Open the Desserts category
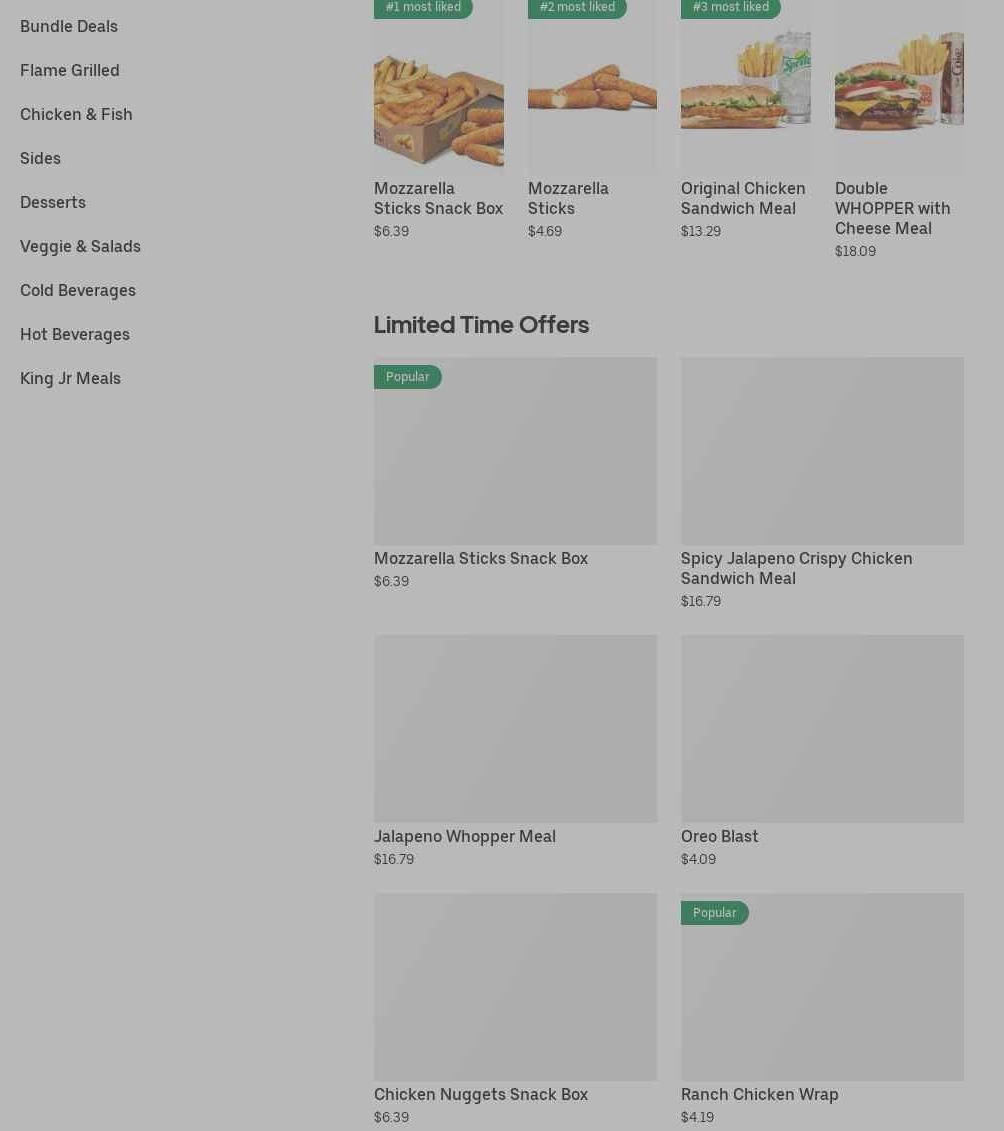 pos(53,202)
